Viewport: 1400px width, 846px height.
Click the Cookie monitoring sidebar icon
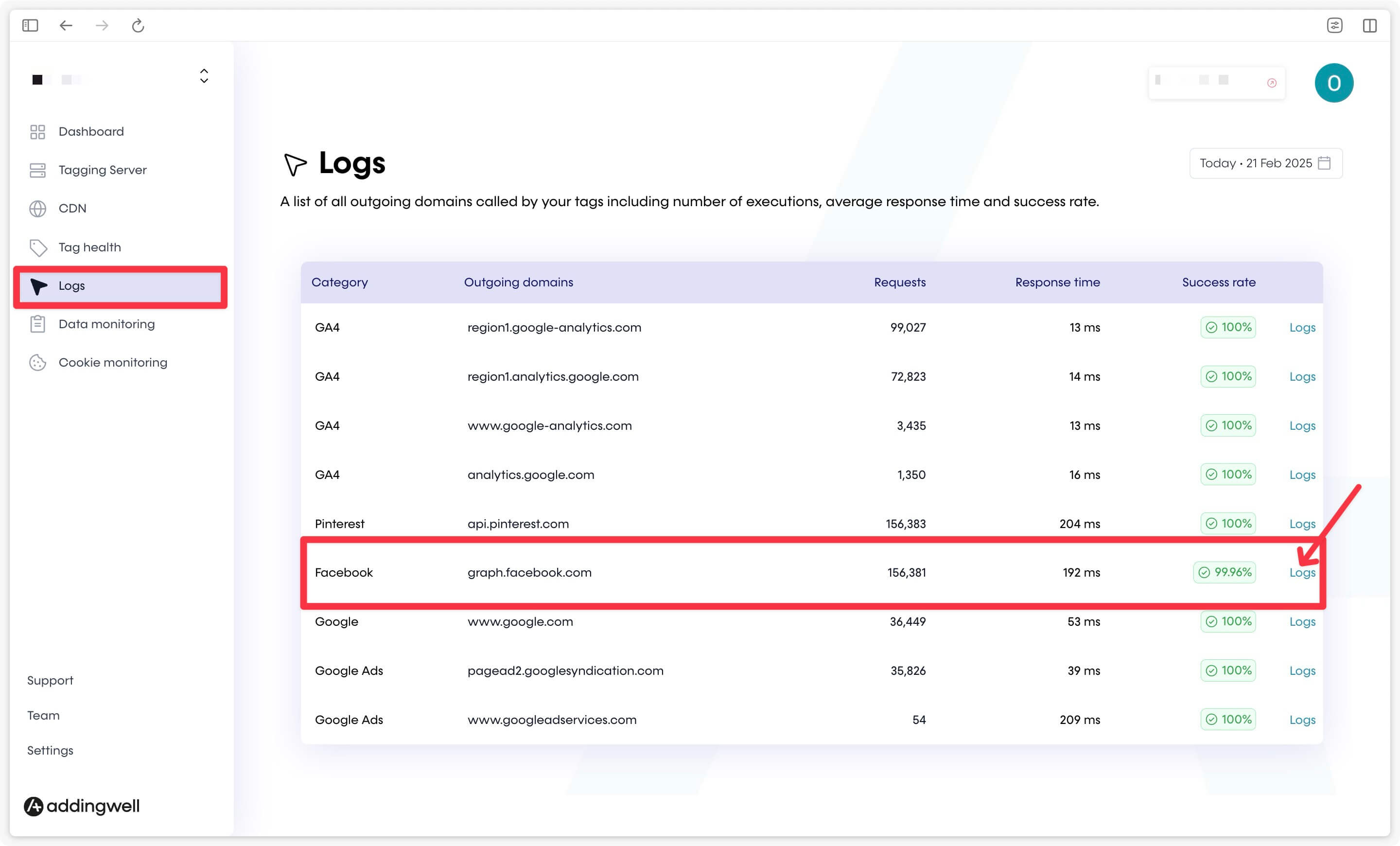[x=36, y=362]
